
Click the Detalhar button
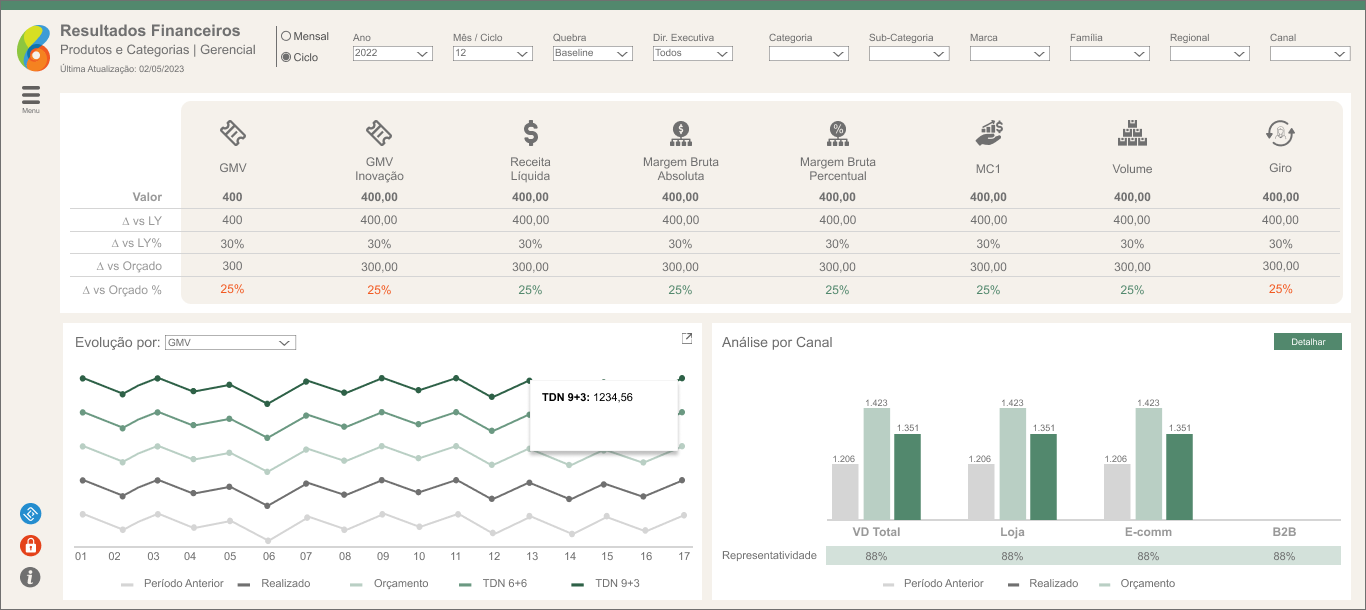click(x=1307, y=342)
